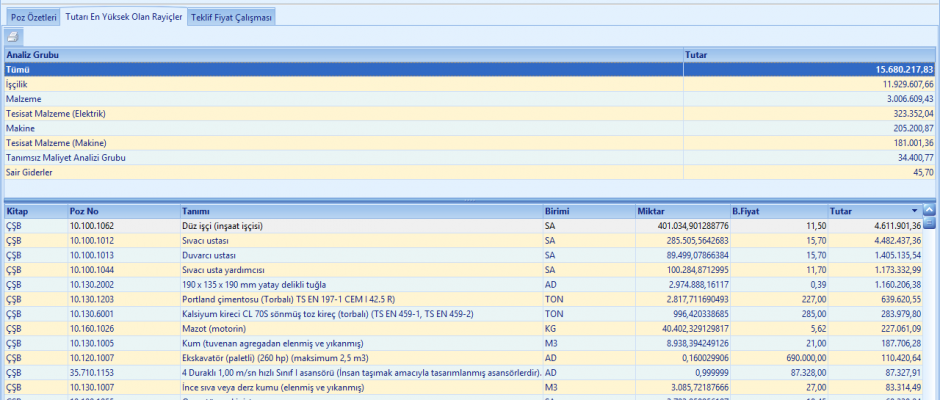
Task: Switch to the Poz Özetleri tab
Action: (x=33, y=18)
